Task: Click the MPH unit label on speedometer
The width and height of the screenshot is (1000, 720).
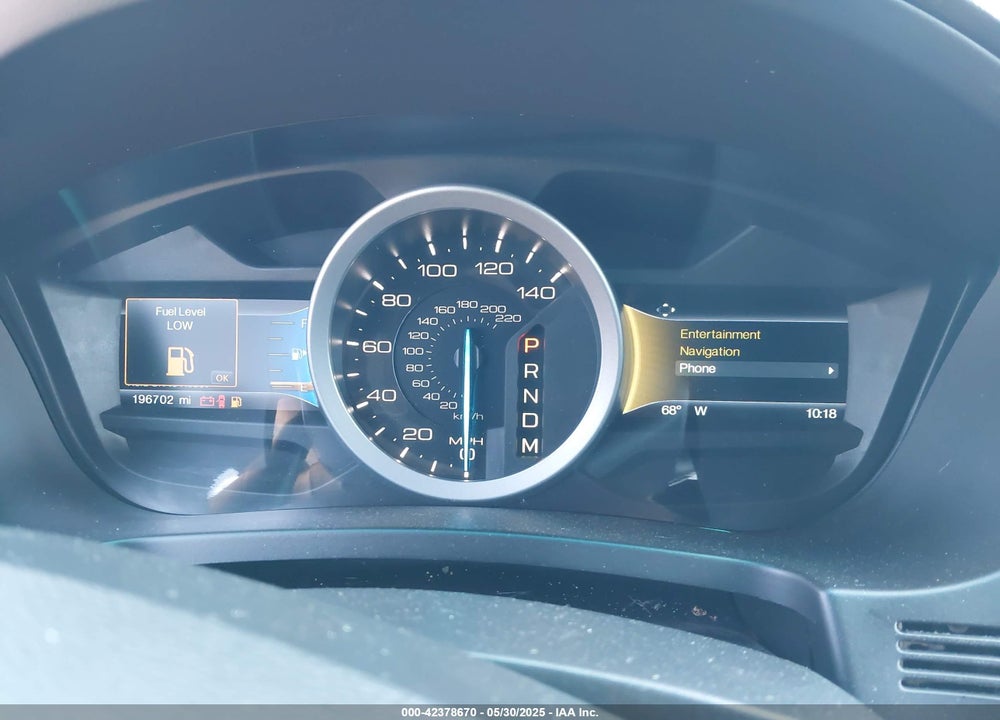Action: [x=466, y=441]
